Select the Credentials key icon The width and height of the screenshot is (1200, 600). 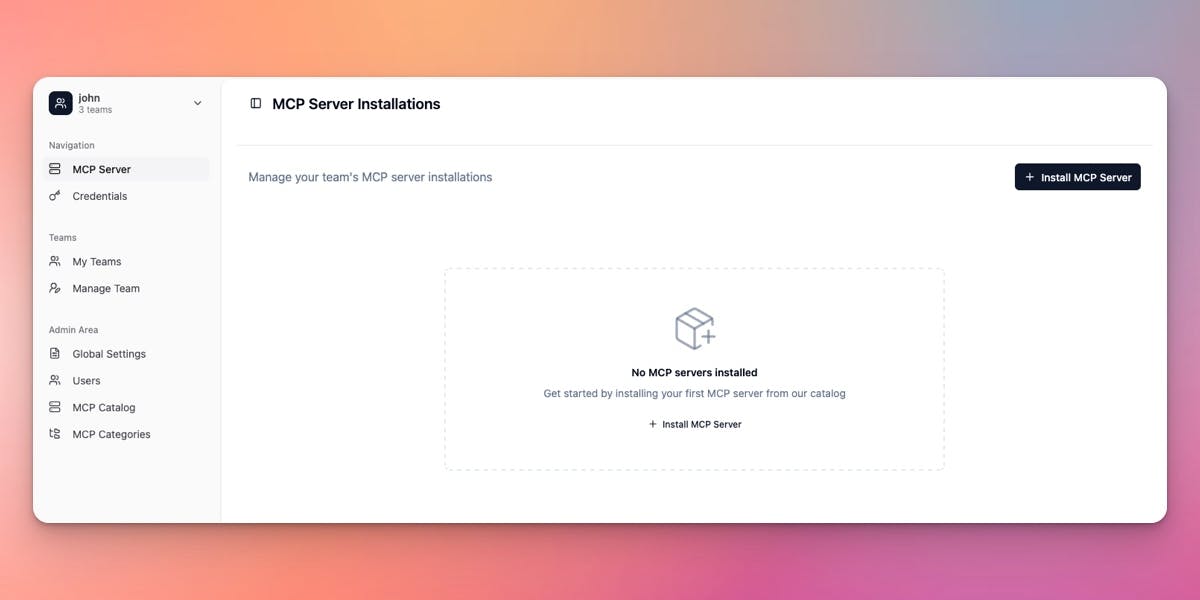54,196
